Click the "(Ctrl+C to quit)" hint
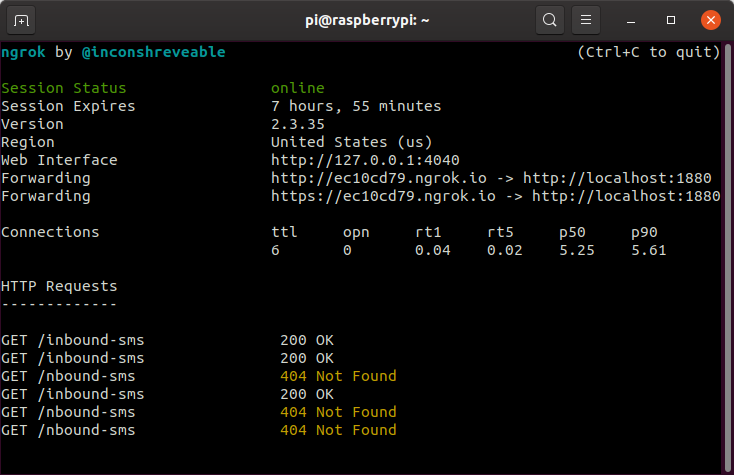This screenshot has width=734, height=475. click(648, 52)
